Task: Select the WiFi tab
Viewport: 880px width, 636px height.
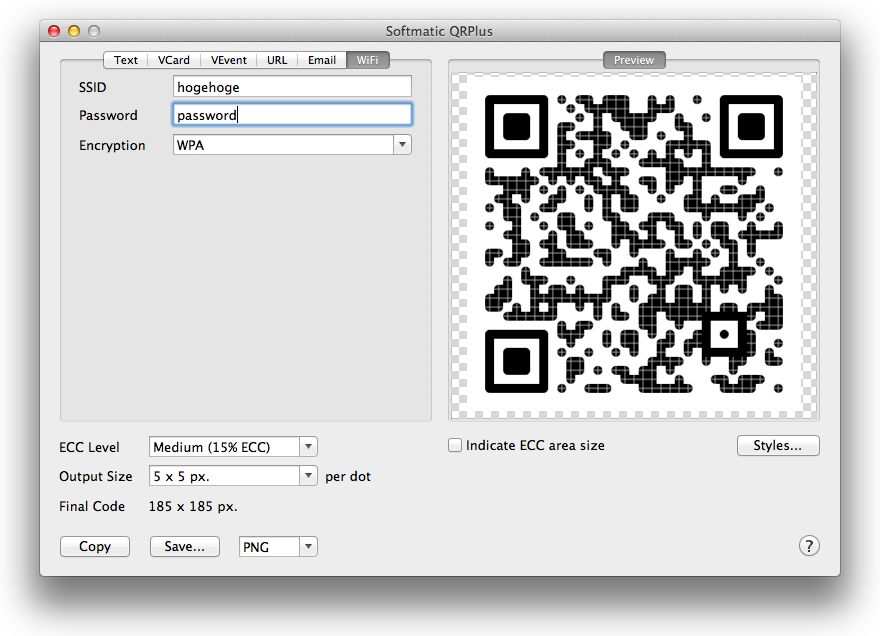Action: [368, 60]
